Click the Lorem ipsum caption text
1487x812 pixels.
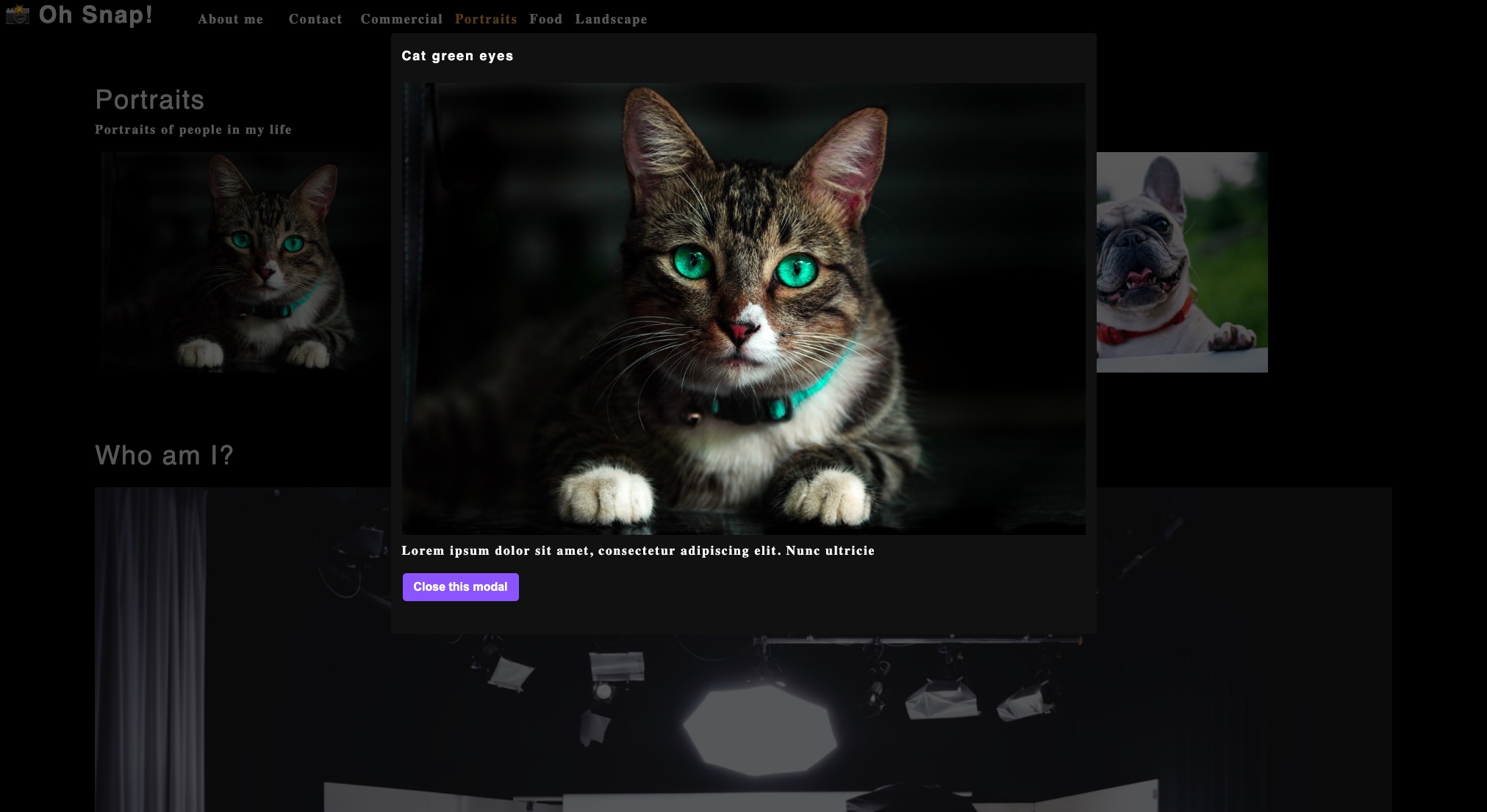point(638,551)
